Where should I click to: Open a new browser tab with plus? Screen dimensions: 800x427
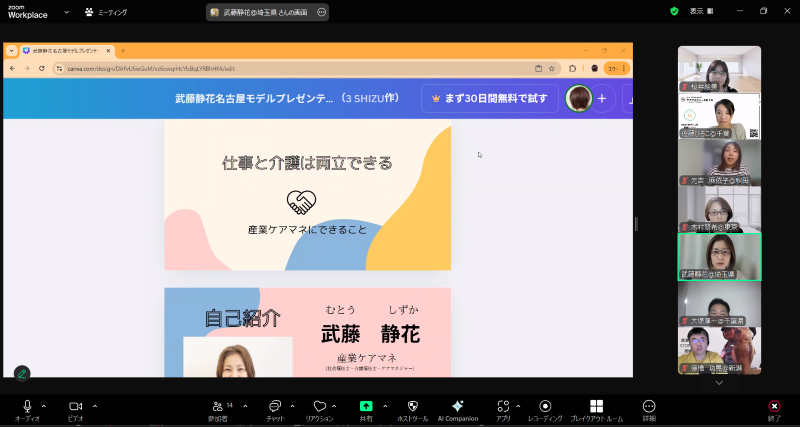(x=122, y=51)
